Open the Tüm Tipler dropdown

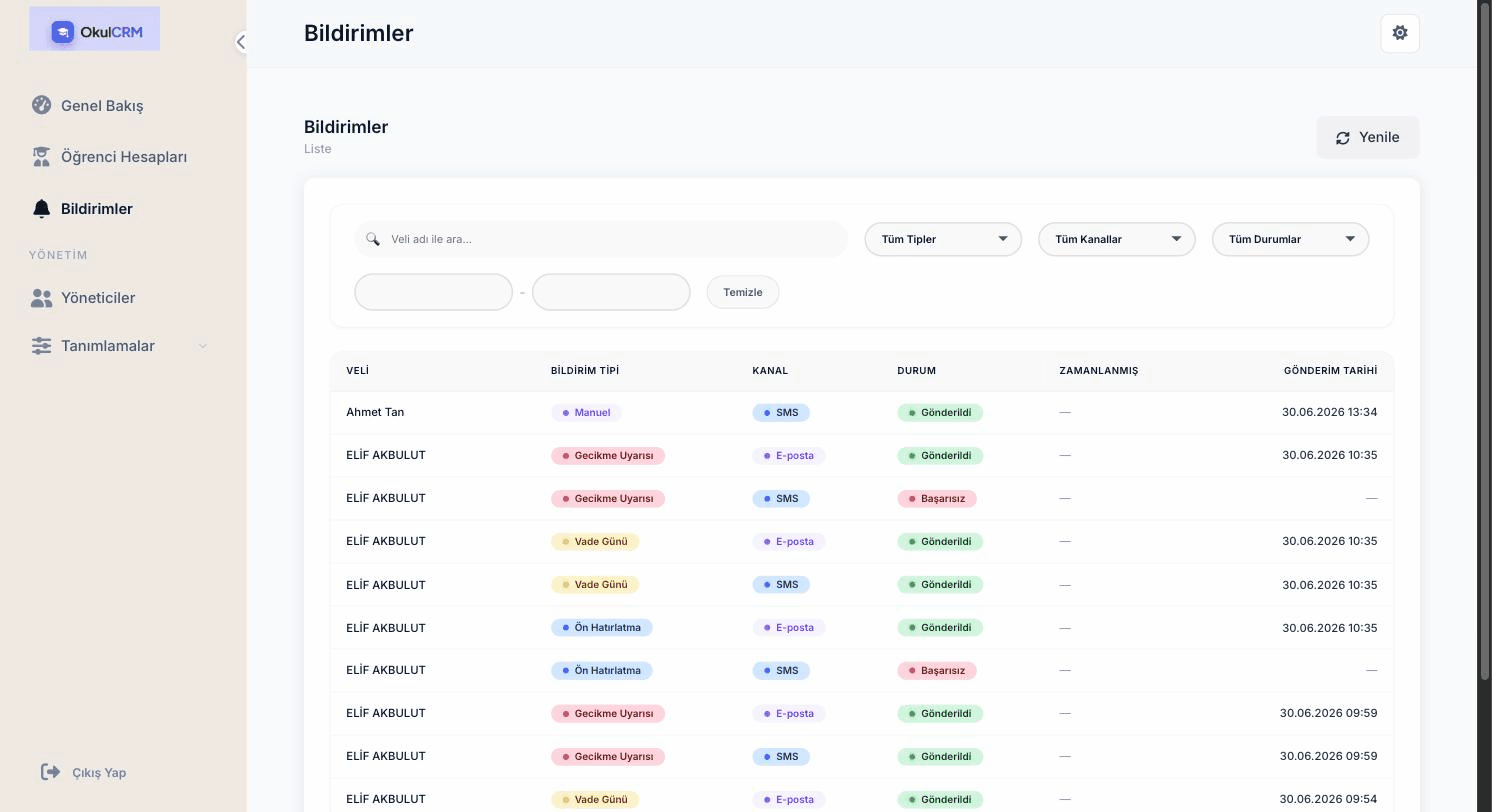click(x=943, y=239)
